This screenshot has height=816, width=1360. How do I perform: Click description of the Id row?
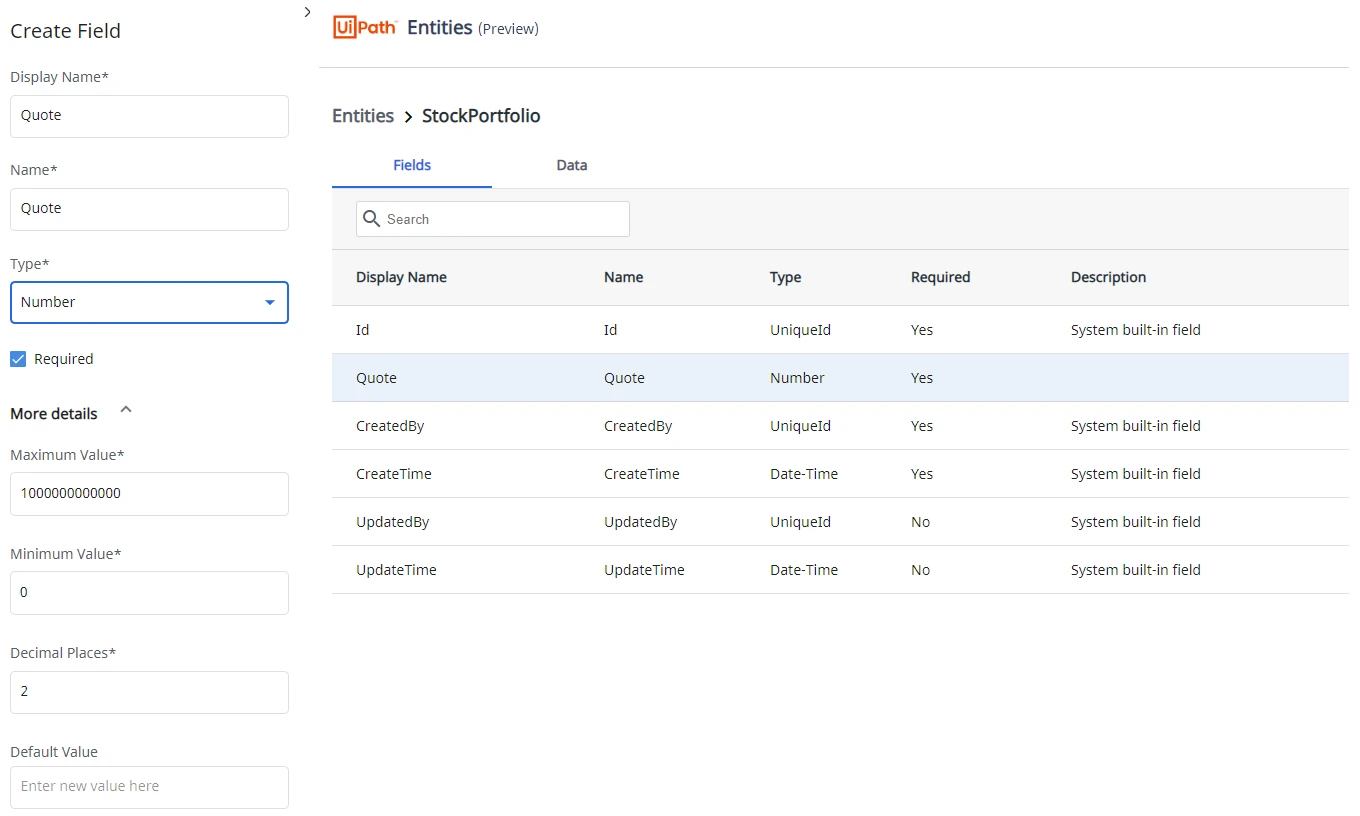pyautogui.click(x=1136, y=330)
